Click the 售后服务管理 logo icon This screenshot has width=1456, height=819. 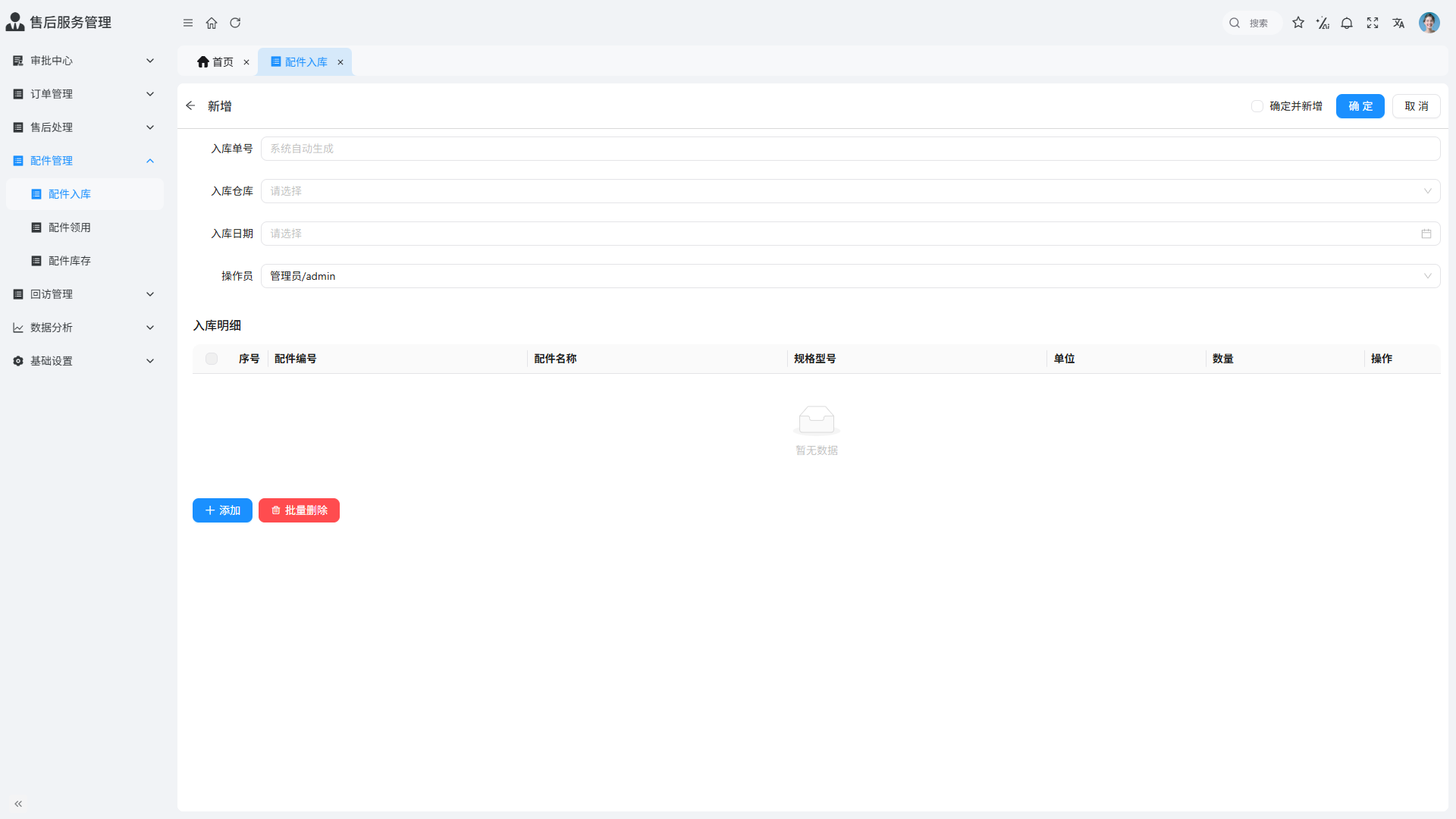(15, 22)
